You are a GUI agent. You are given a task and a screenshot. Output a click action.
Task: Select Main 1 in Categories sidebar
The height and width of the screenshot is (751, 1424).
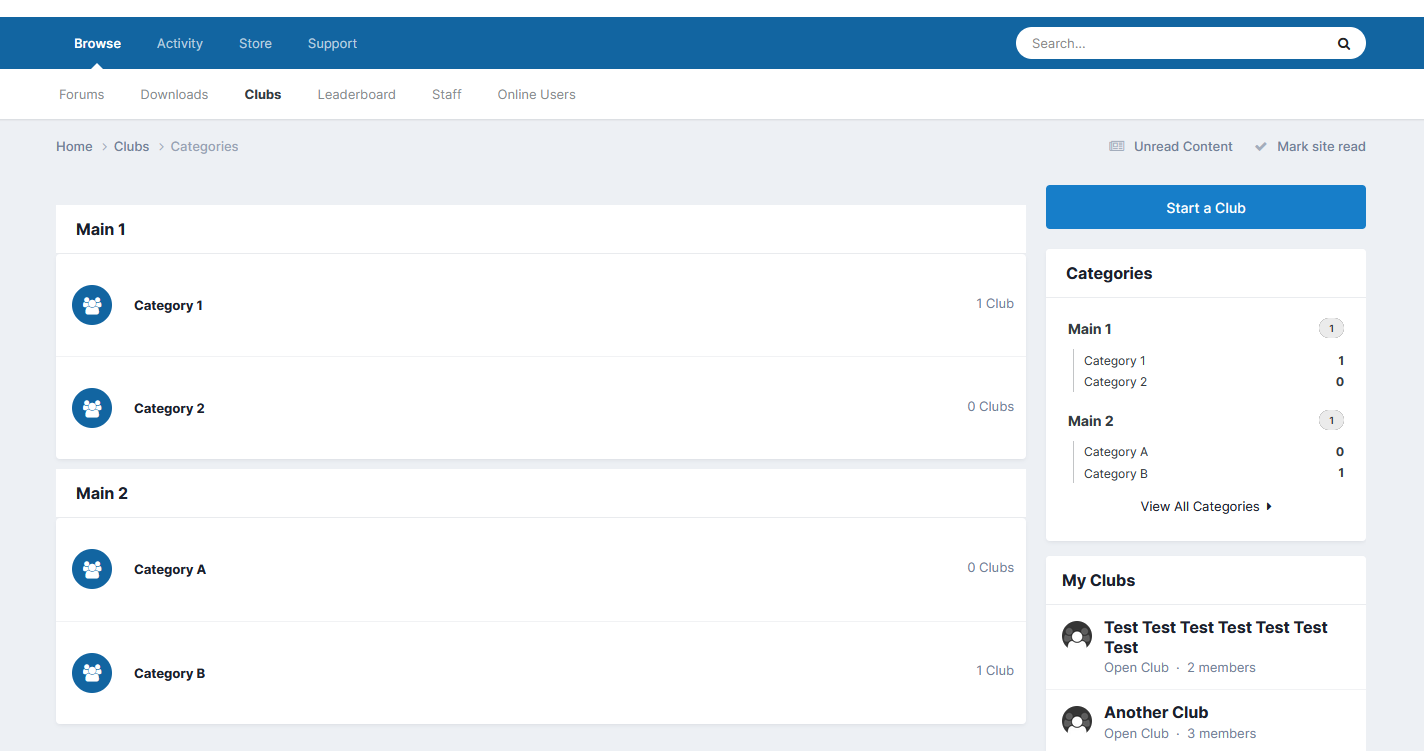[x=1090, y=329]
